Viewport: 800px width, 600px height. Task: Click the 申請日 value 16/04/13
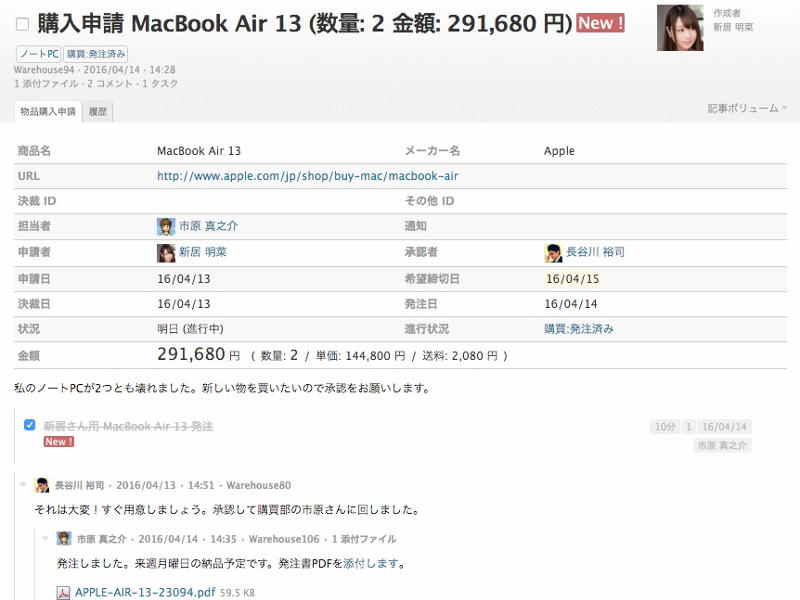click(184, 279)
